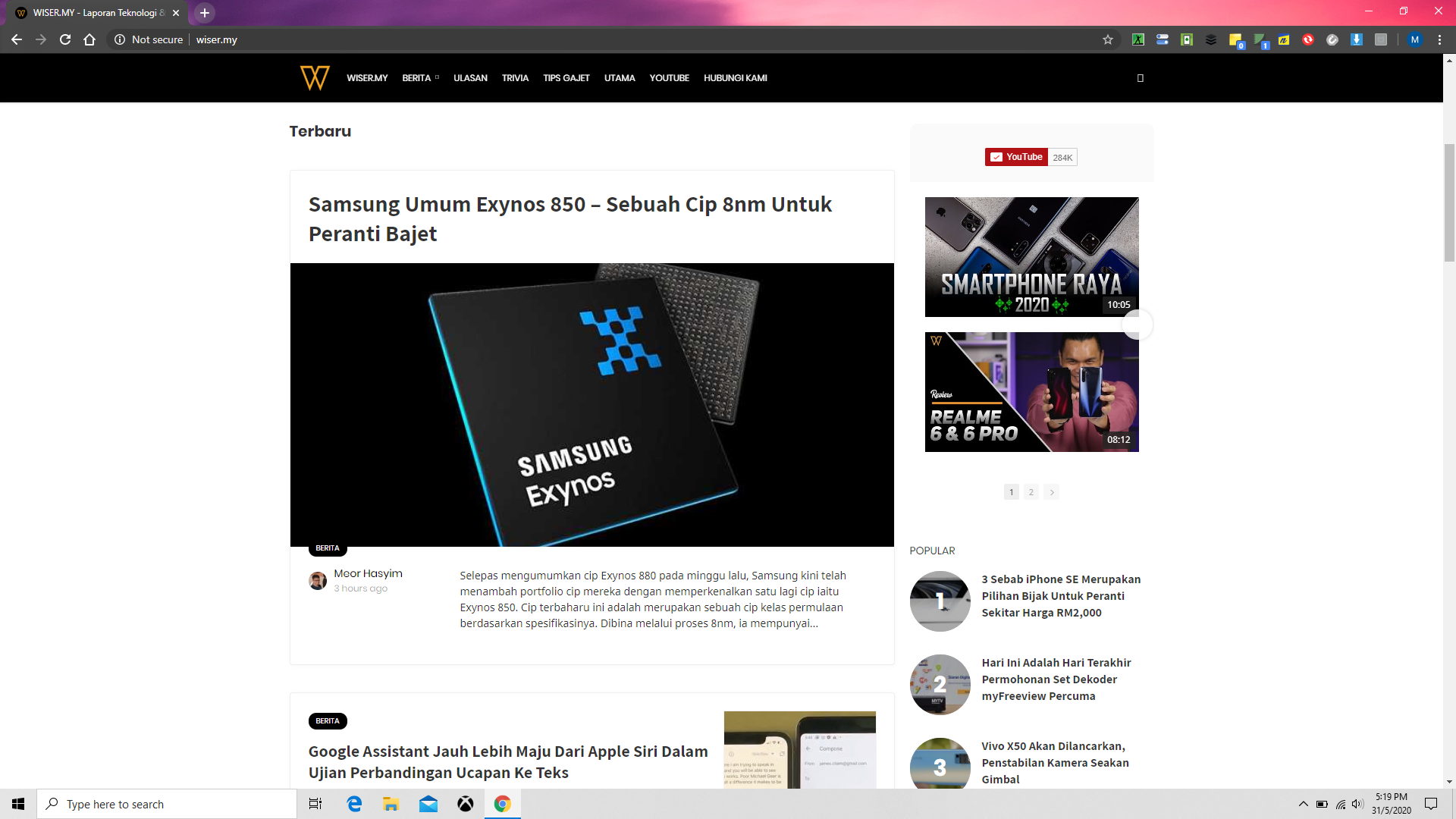Open the Xbox app from the taskbar
Screen dimensions: 1456x819
click(x=466, y=804)
